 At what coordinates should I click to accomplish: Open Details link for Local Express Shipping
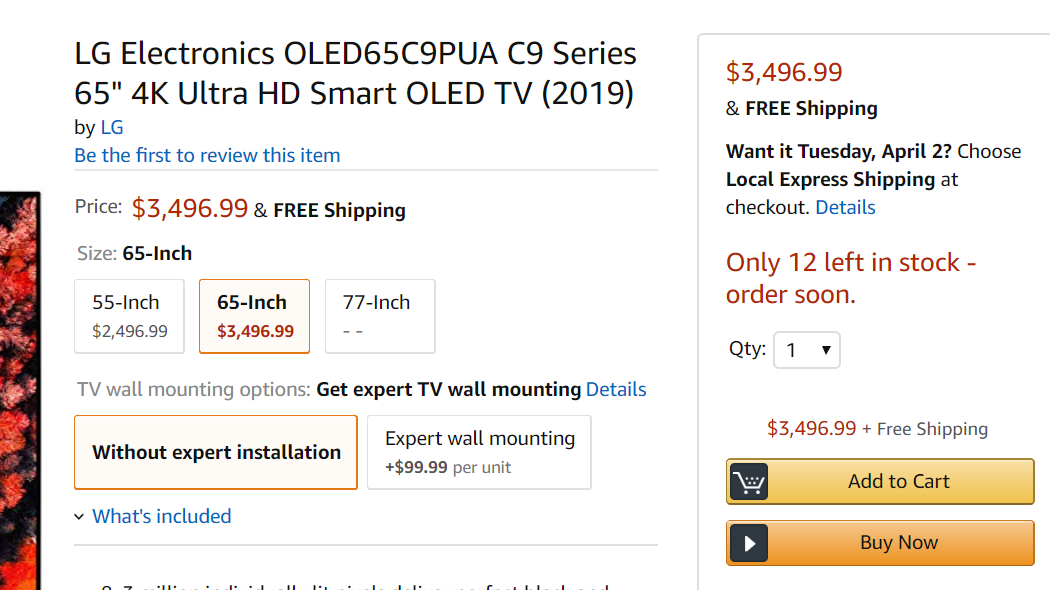coord(845,207)
